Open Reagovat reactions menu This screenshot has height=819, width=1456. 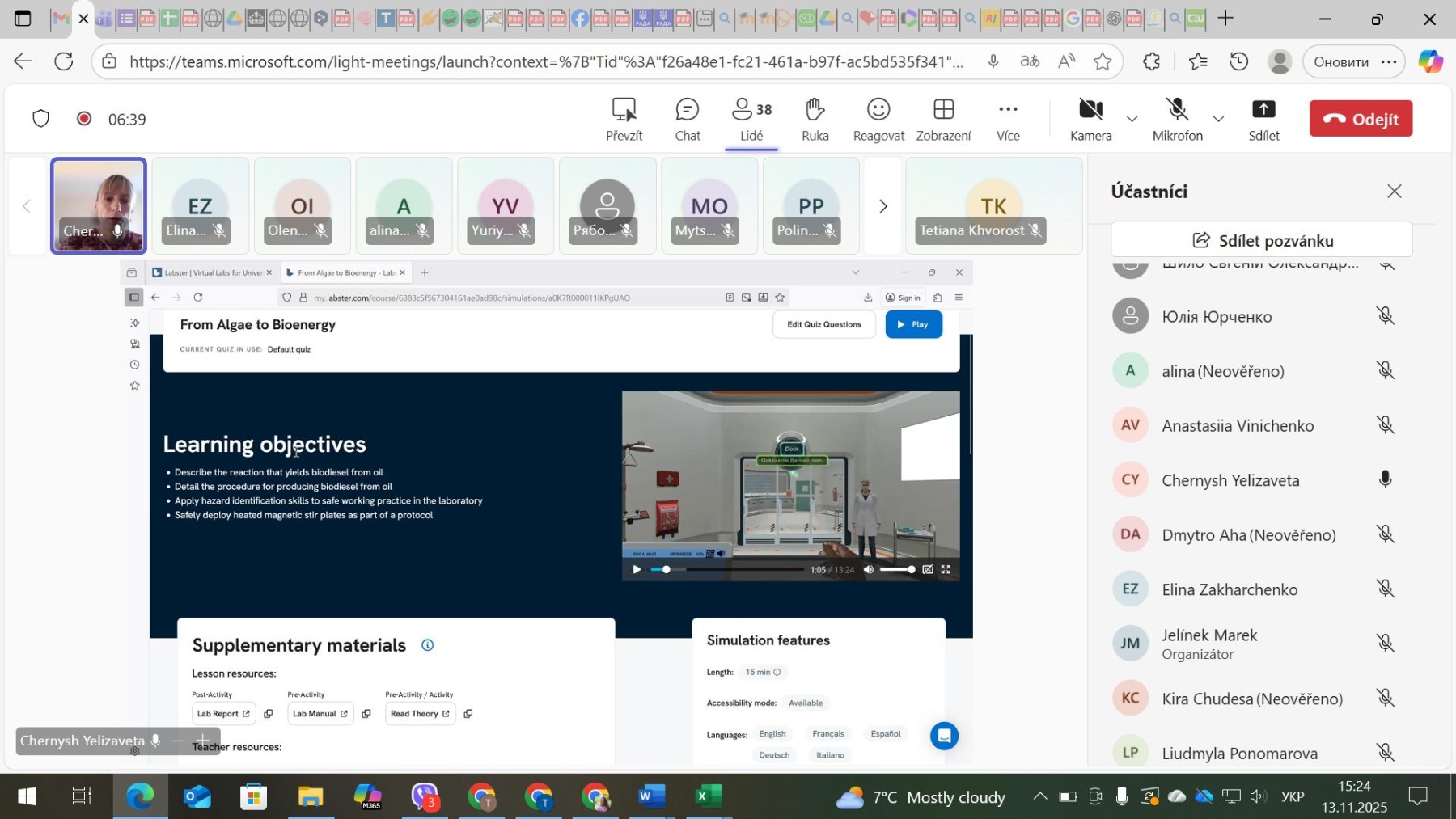tap(878, 119)
